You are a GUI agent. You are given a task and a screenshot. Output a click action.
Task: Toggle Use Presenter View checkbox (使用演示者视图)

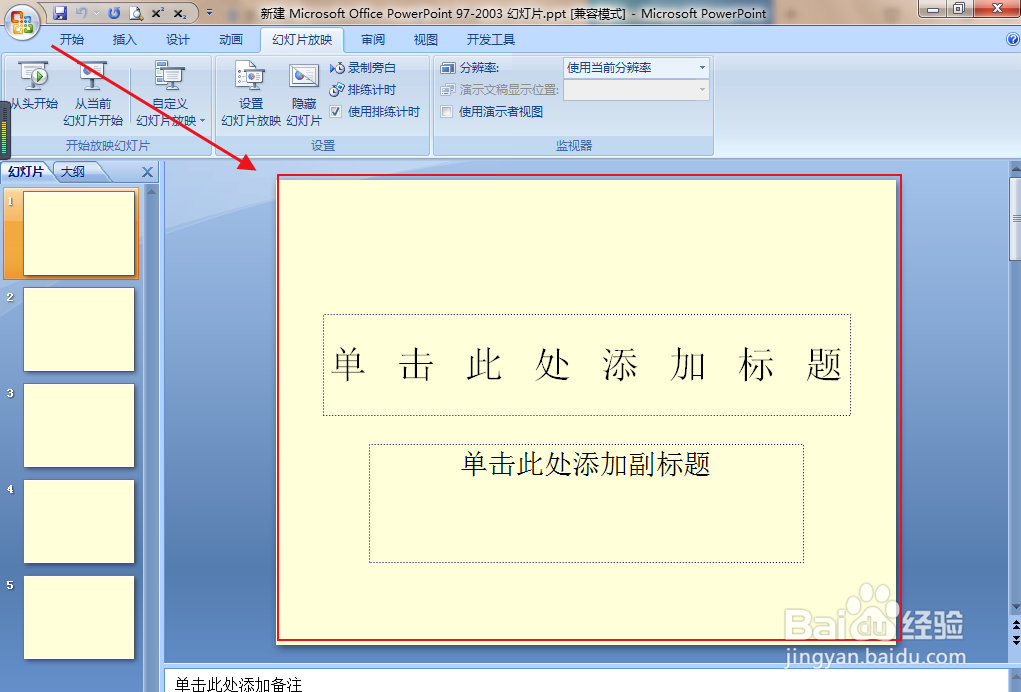tap(447, 112)
